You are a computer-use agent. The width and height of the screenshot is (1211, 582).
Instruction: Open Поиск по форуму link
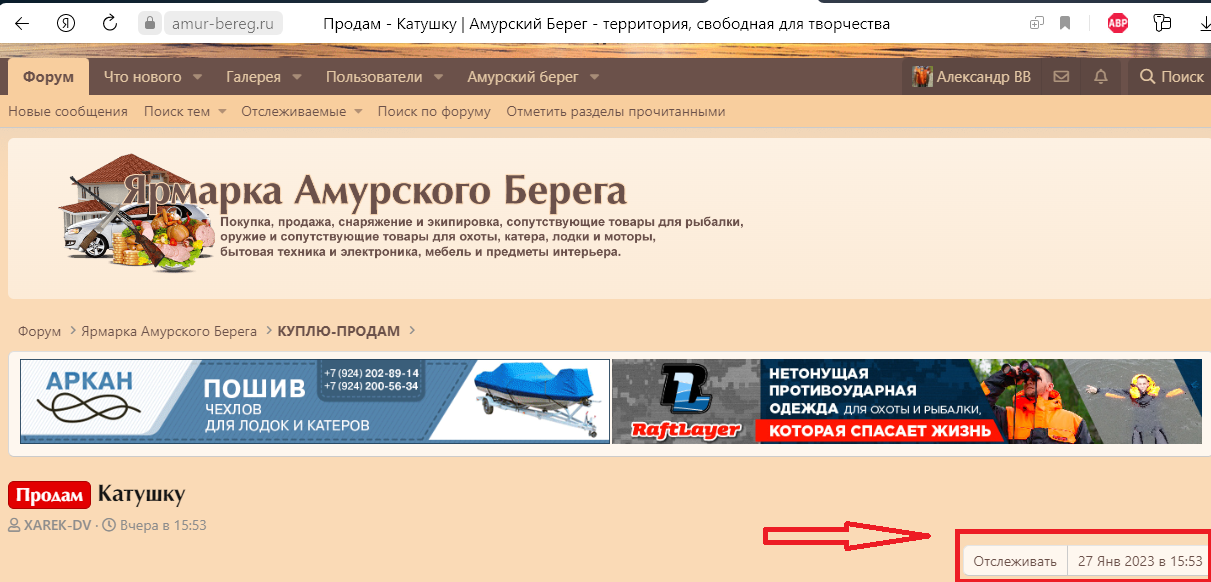[x=434, y=111]
